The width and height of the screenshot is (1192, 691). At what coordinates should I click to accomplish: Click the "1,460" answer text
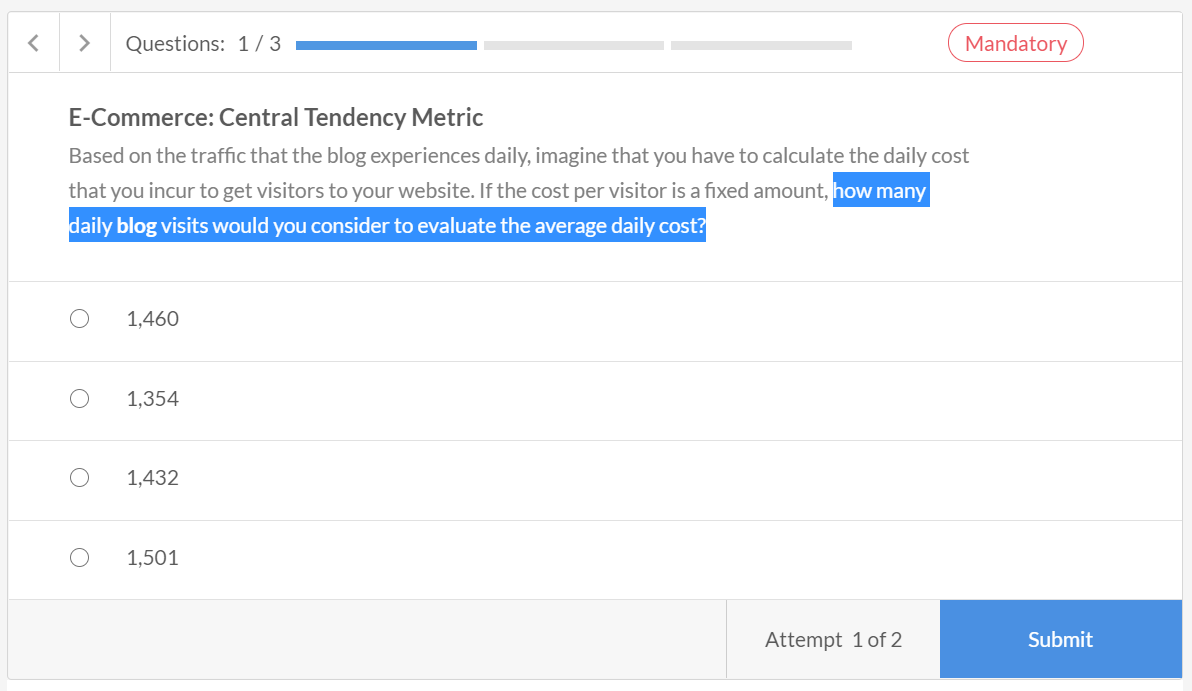click(x=153, y=319)
